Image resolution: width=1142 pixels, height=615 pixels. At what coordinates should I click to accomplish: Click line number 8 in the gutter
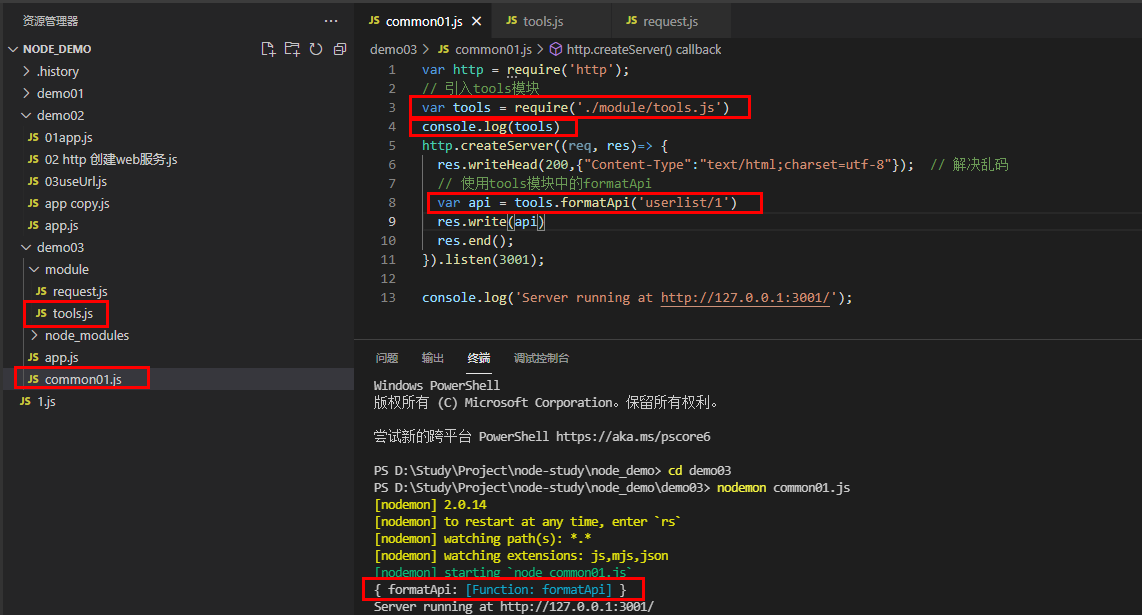coord(392,203)
